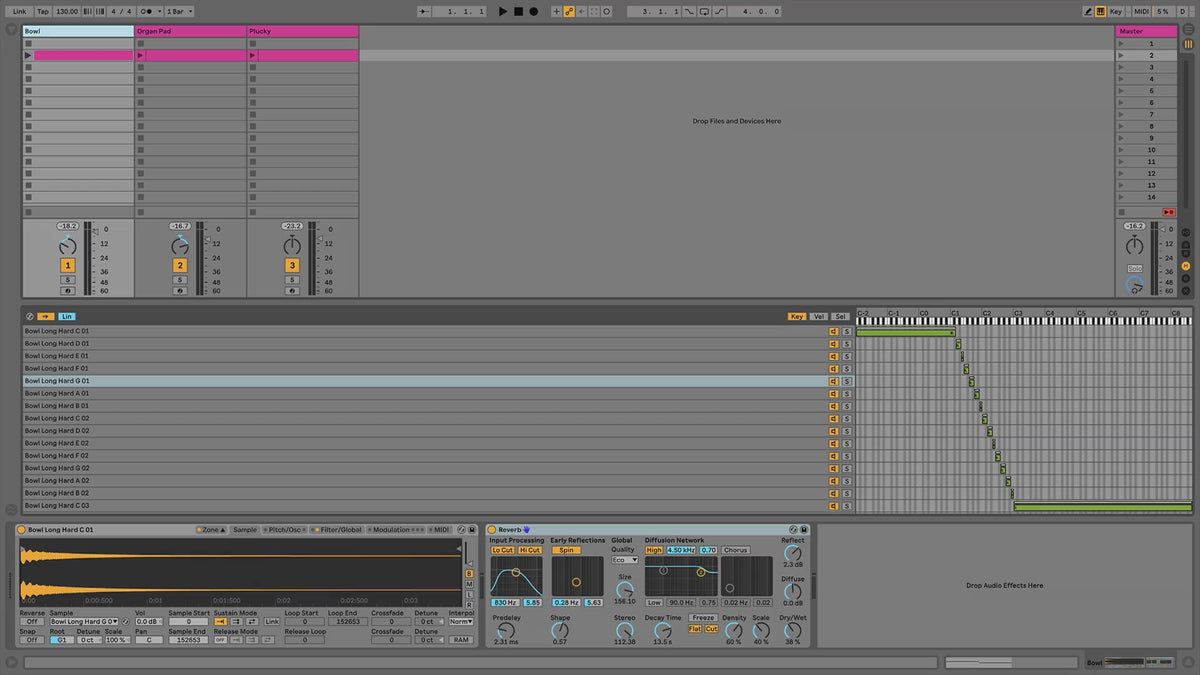The image size is (1200, 675).
Task: Open the Reverb Quality Eco dropdown
Action: pyautogui.click(x=624, y=560)
